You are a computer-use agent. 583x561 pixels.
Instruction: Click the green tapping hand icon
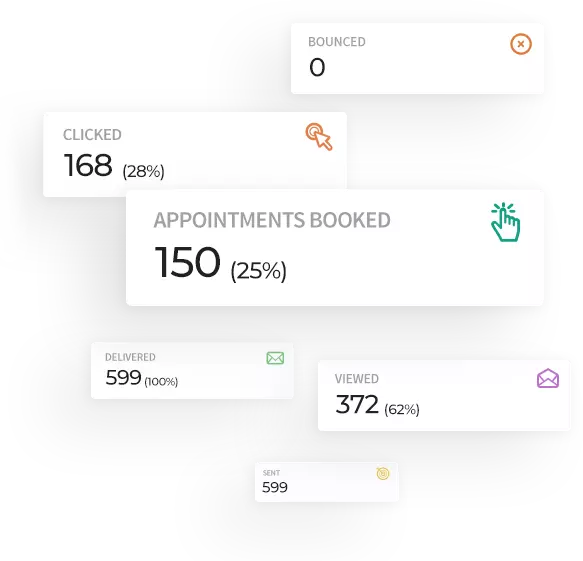click(505, 222)
